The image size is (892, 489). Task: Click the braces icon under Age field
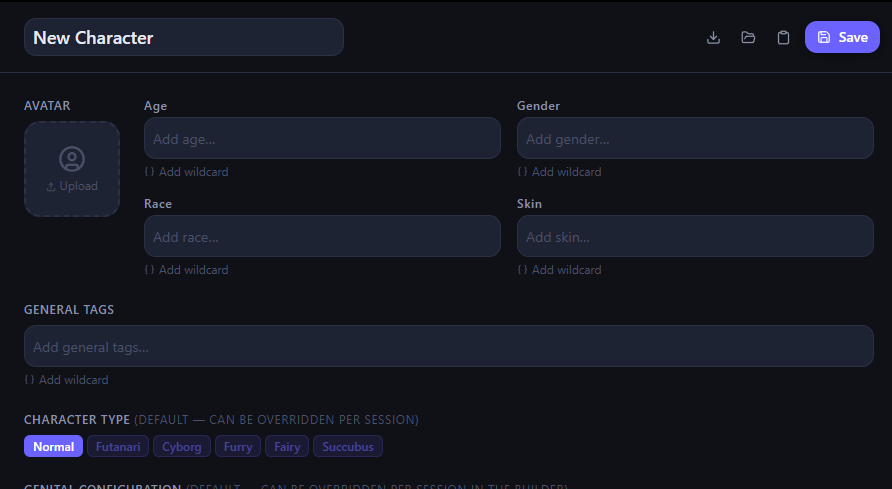[149, 172]
